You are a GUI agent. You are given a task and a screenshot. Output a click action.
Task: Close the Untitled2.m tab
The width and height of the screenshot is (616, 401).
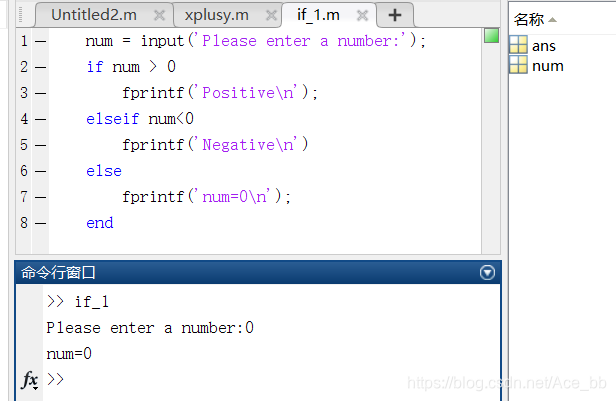pos(159,15)
